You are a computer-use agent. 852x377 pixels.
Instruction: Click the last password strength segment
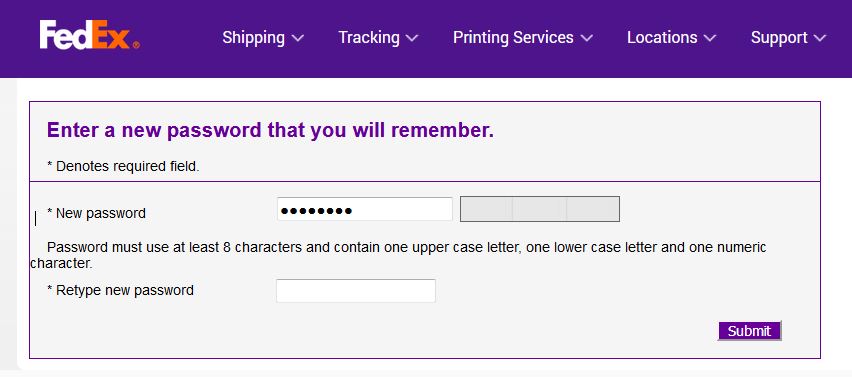coord(593,209)
